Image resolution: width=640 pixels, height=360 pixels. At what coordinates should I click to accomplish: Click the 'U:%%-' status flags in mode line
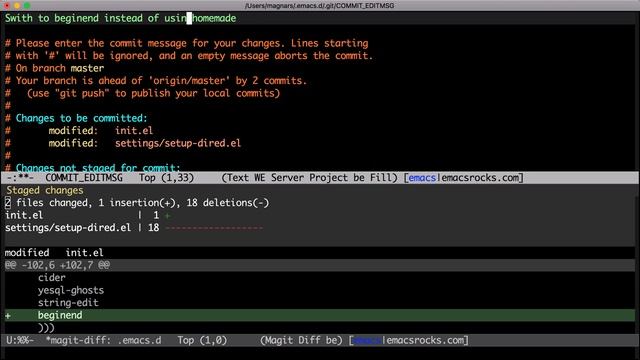(x=20, y=340)
